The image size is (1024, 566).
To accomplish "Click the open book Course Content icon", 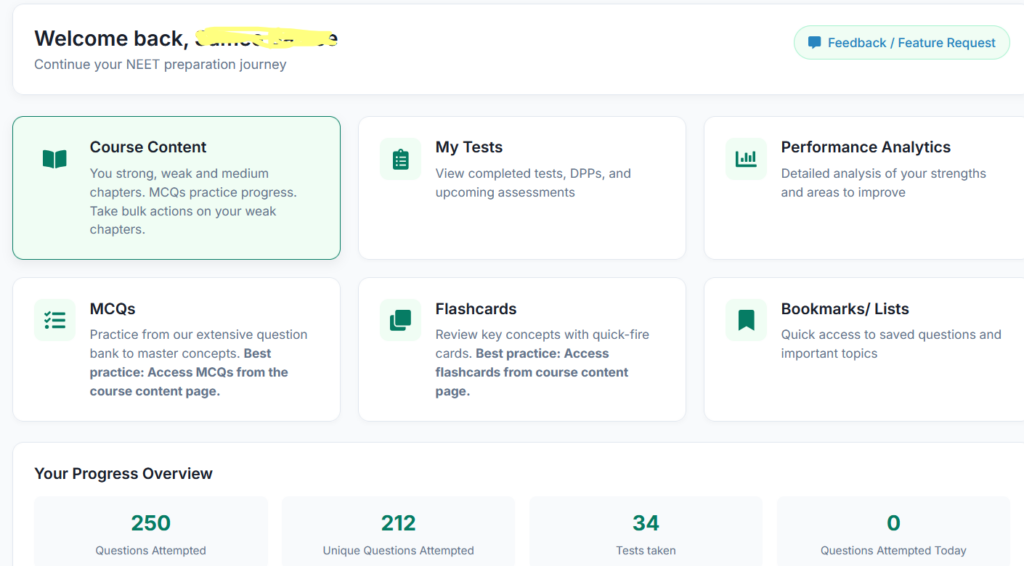I will point(55,159).
